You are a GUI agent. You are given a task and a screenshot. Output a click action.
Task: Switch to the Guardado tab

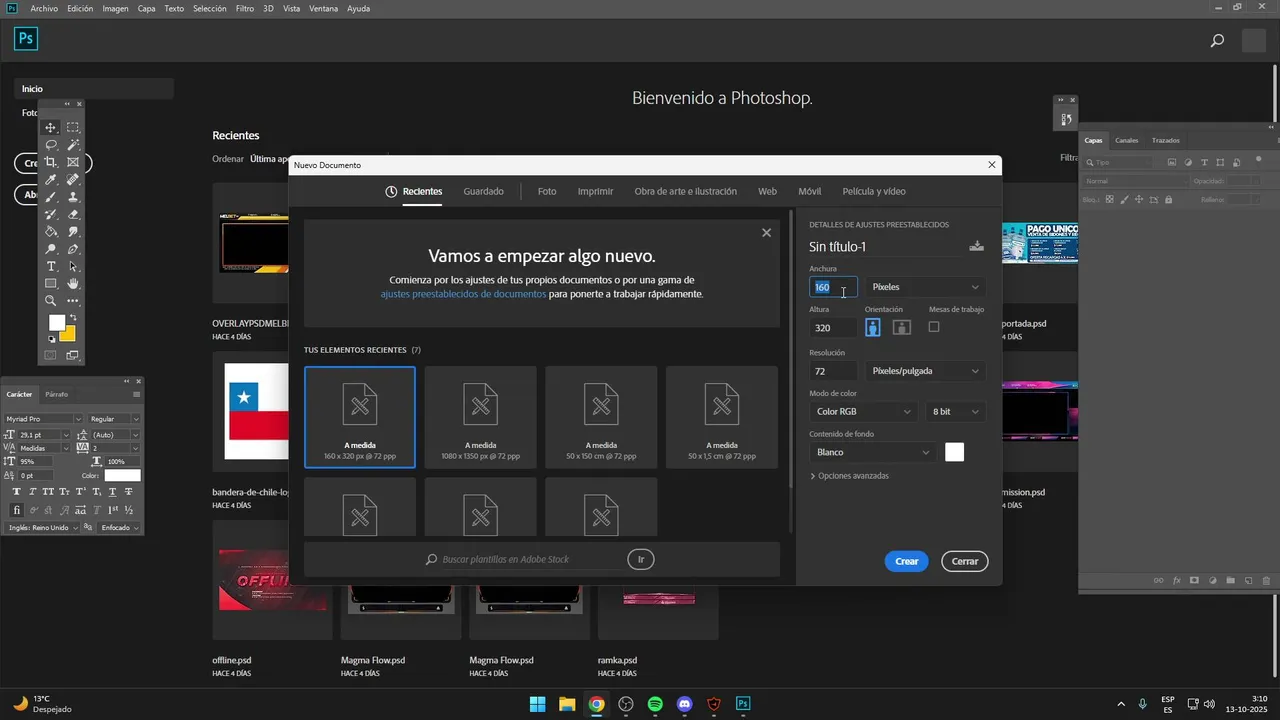click(x=483, y=191)
